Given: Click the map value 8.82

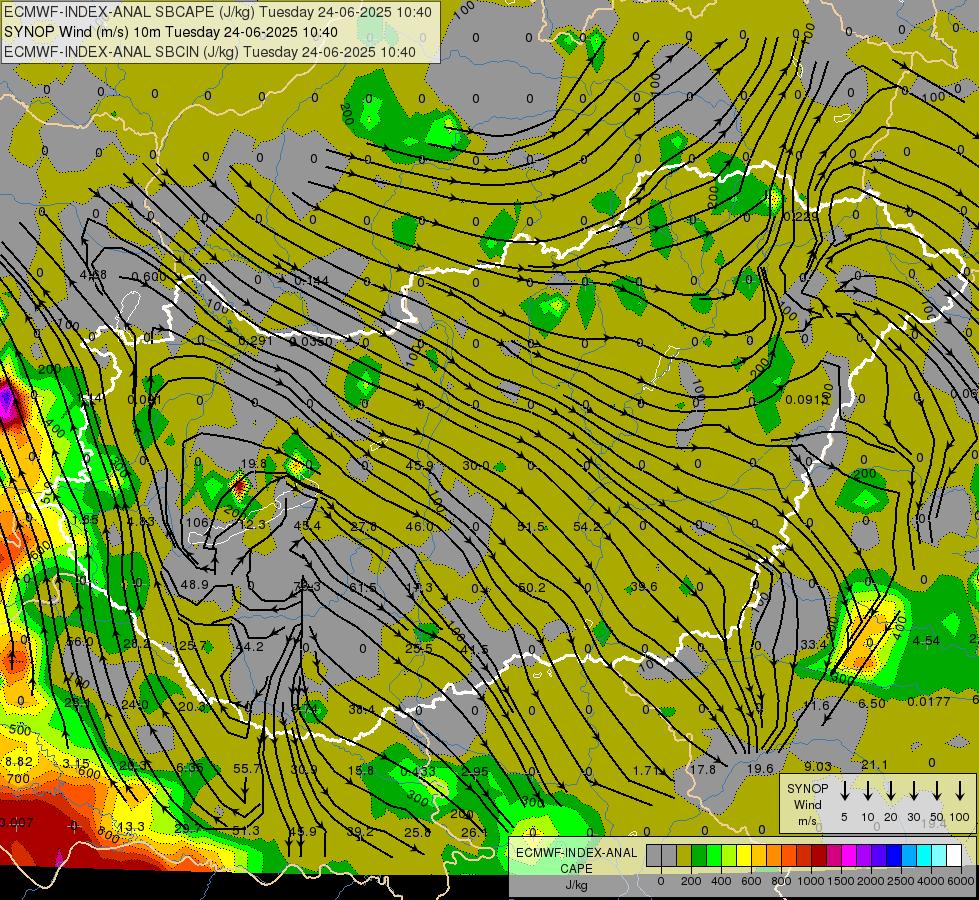Looking at the screenshot, I should pos(19,762).
